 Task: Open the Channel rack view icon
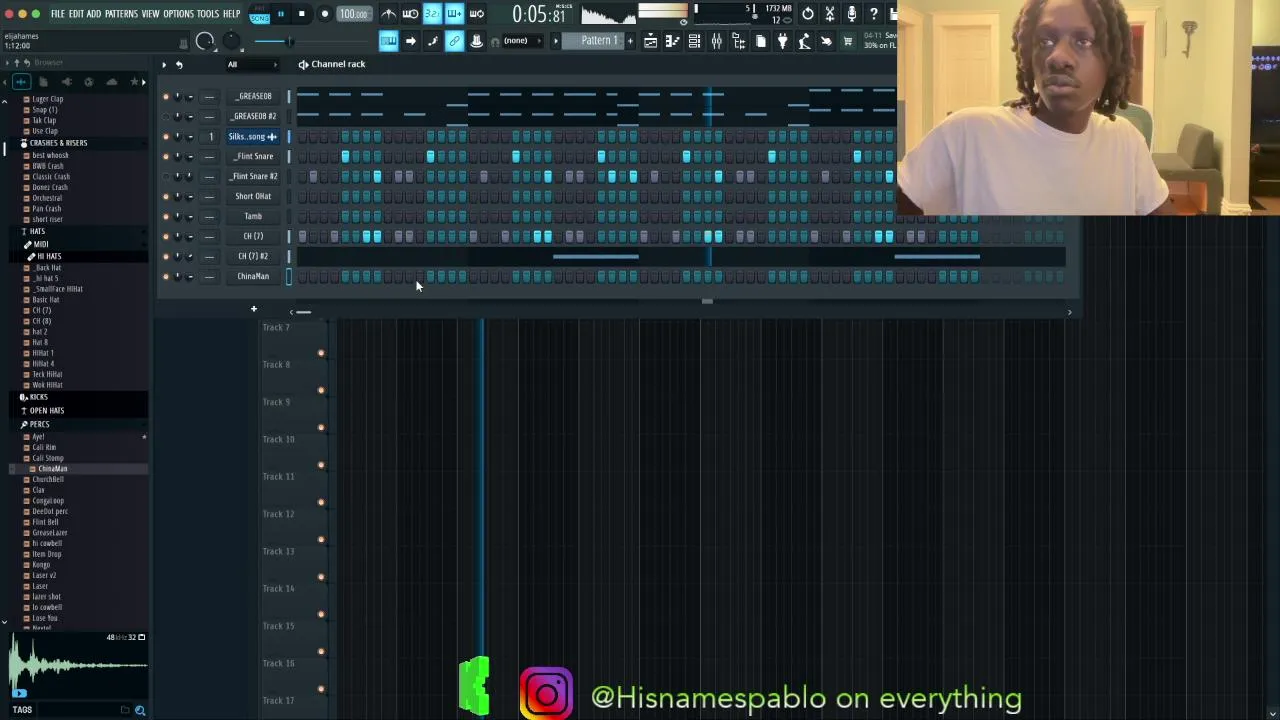[694, 41]
